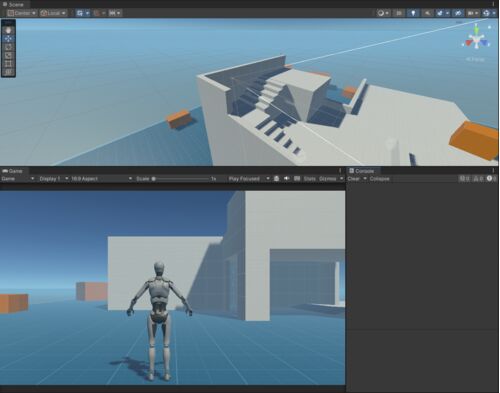This screenshot has height=393, width=500.
Task: Toggle 2D view mode in Scene
Action: tap(399, 13)
